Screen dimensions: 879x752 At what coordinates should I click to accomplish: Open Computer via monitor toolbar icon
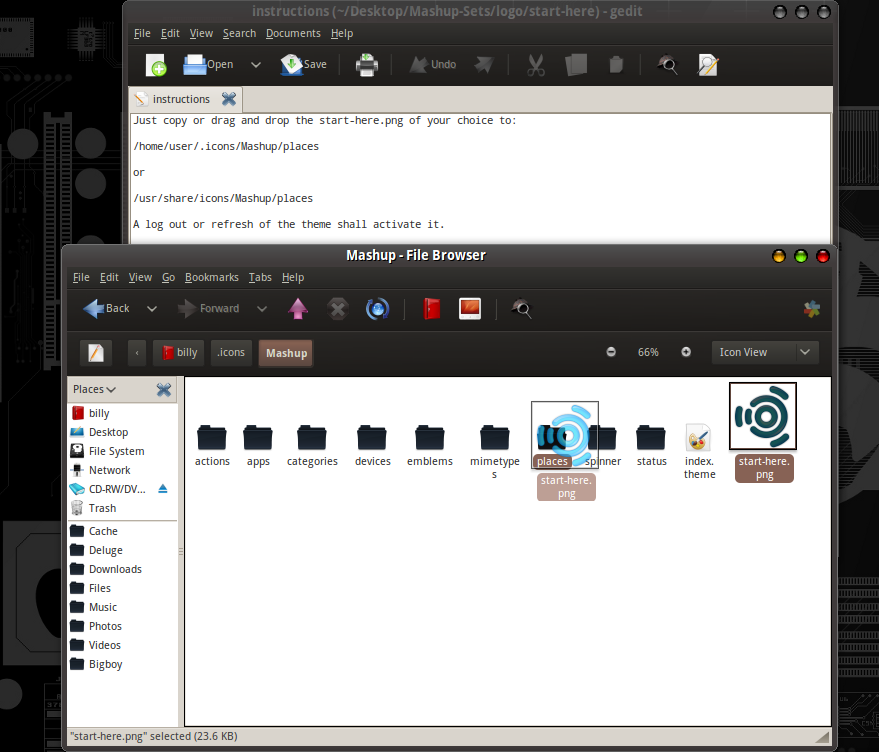[x=470, y=309]
